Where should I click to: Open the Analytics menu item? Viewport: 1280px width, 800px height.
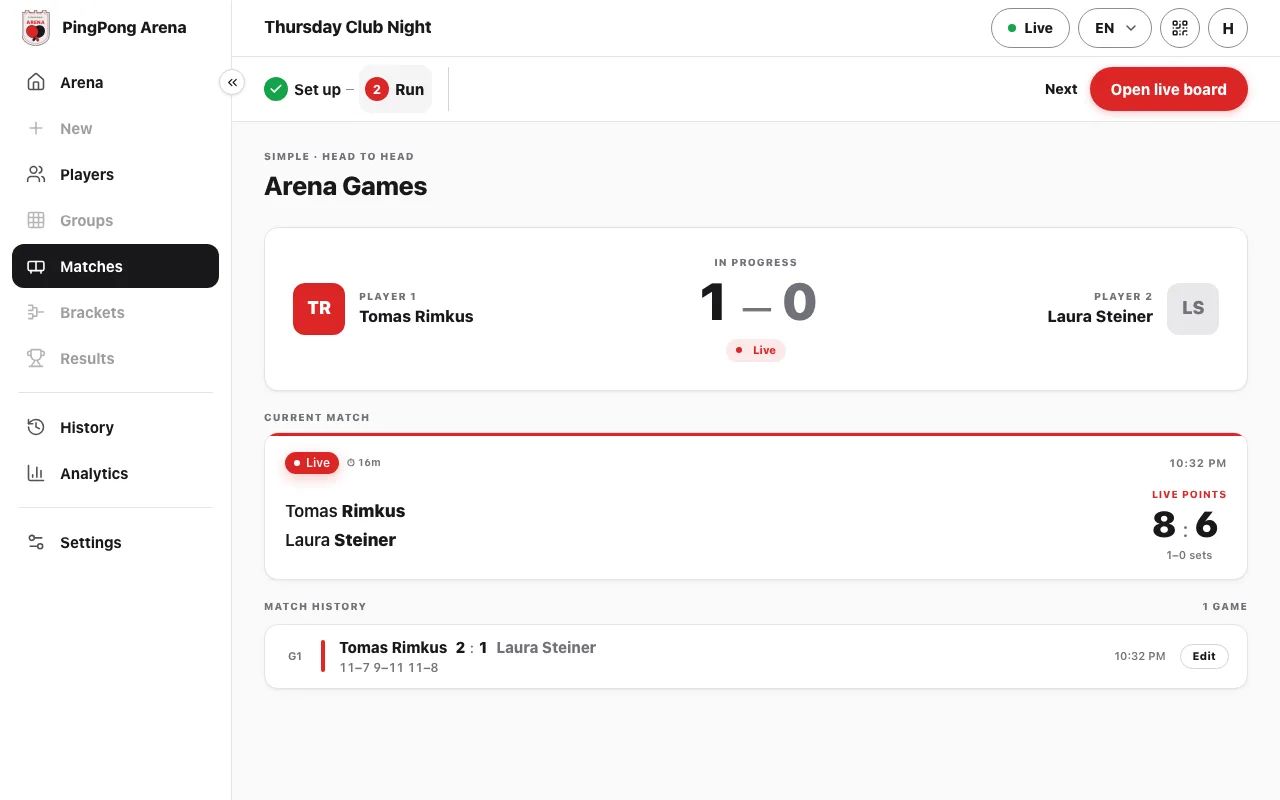coord(115,473)
